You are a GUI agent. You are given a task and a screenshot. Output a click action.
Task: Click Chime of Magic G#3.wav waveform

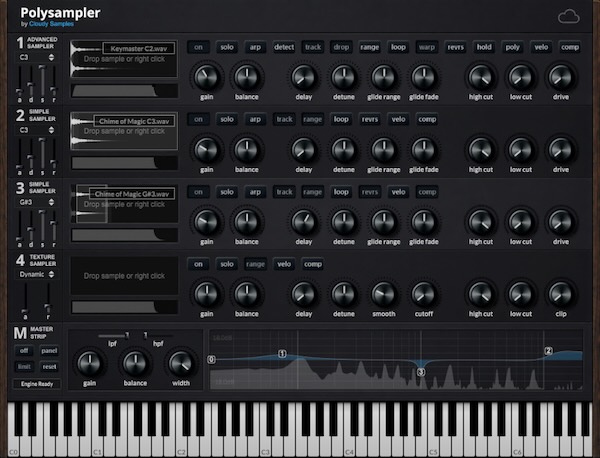tap(124, 204)
